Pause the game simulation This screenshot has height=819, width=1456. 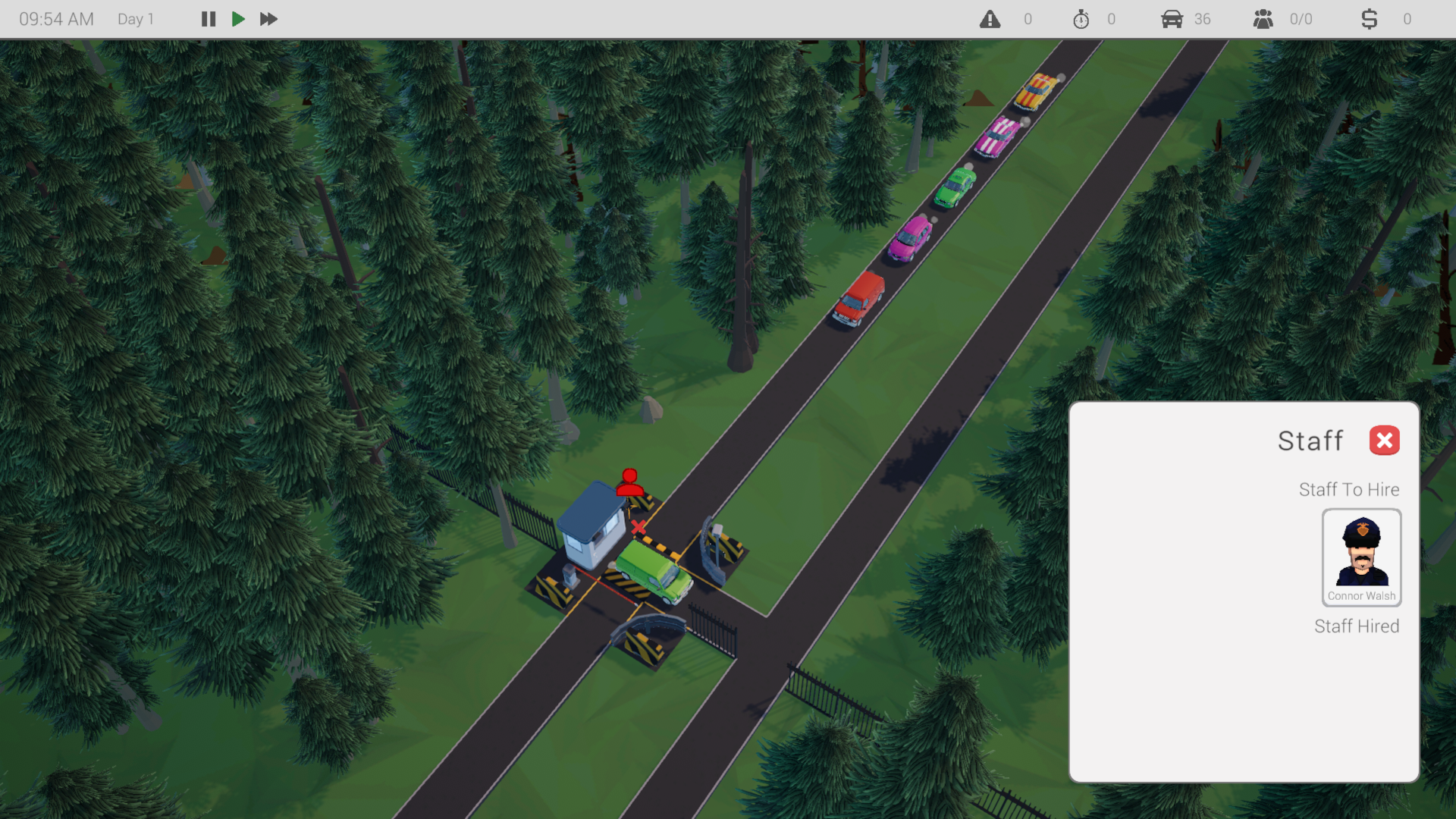[x=208, y=19]
